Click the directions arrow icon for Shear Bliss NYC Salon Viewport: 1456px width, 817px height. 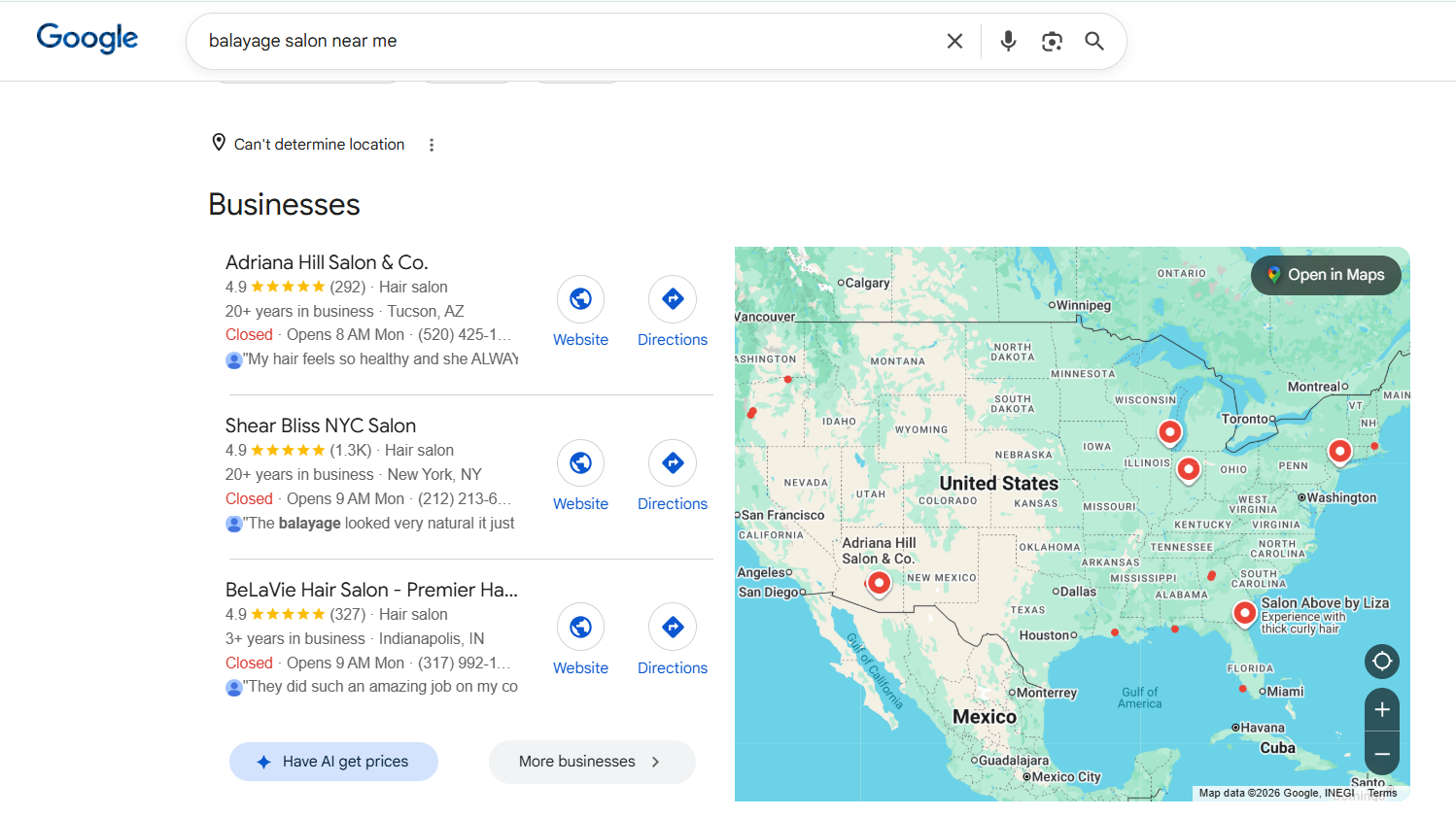(x=673, y=463)
